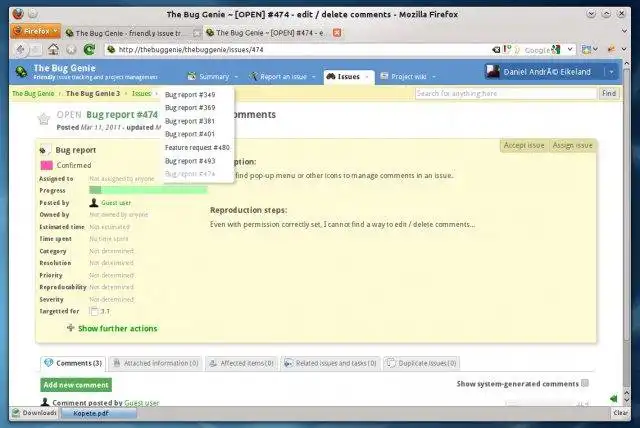Click The Bug Genie breadcrumb link
The image size is (640, 428).
coord(33,94)
